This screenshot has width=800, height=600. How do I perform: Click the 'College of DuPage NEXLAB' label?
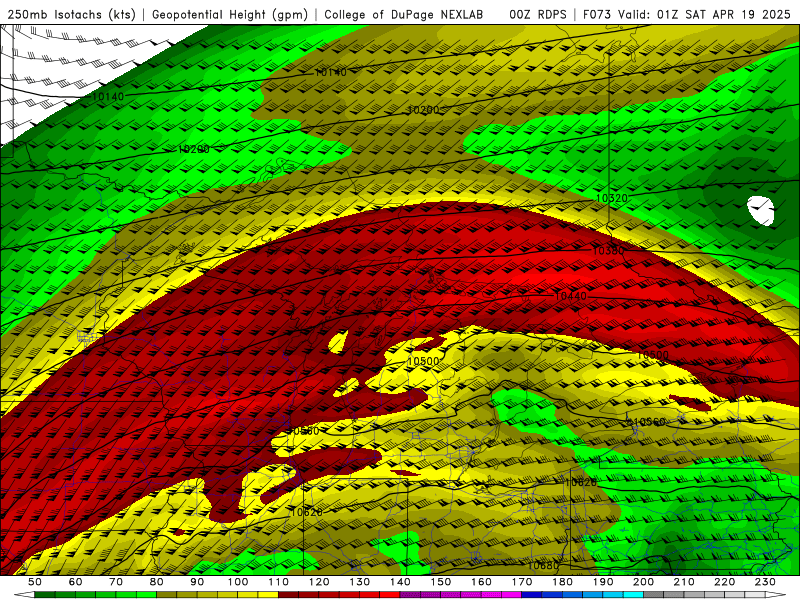(x=404, y=14)
